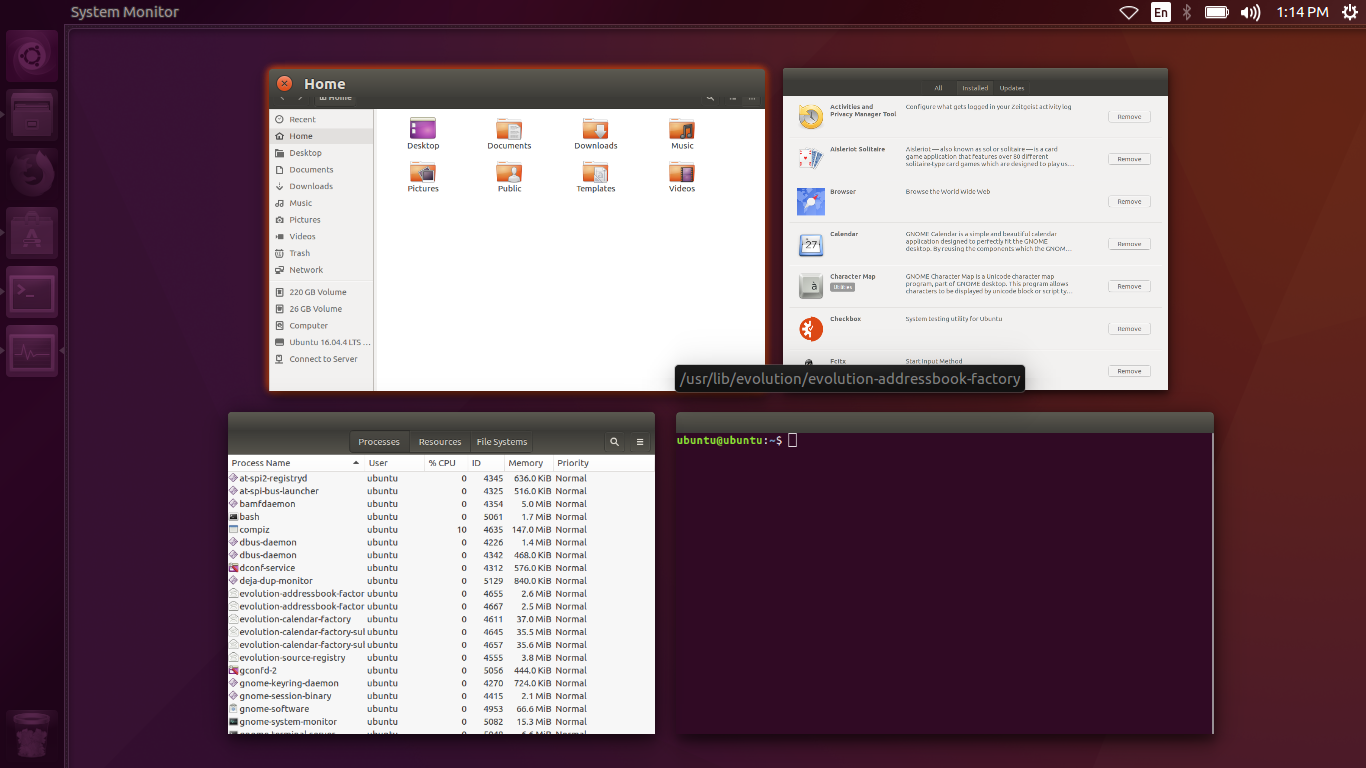The image size is (1366, 768).
Task: Open the battery indicator menu
Action: click(x=1217, y=12)
